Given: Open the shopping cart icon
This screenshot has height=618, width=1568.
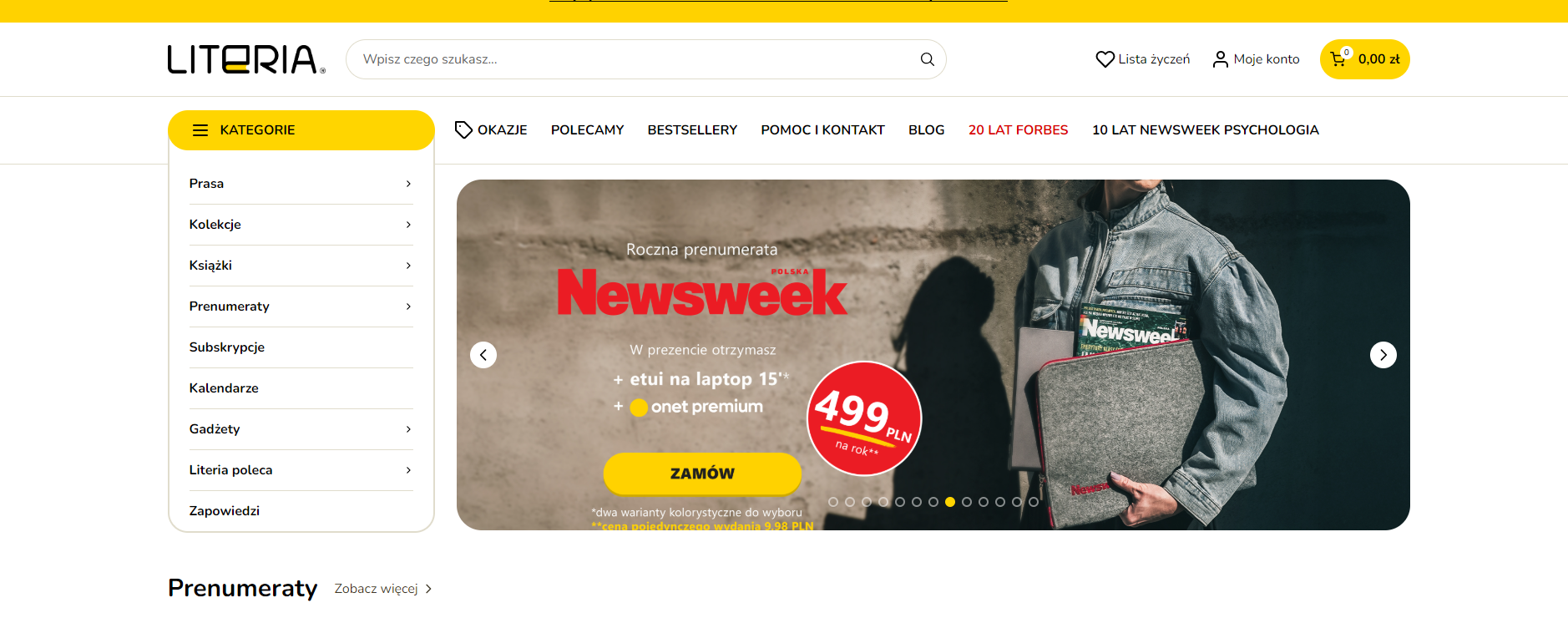Looking at the screenshot, I should click(x=1338, y=59).
